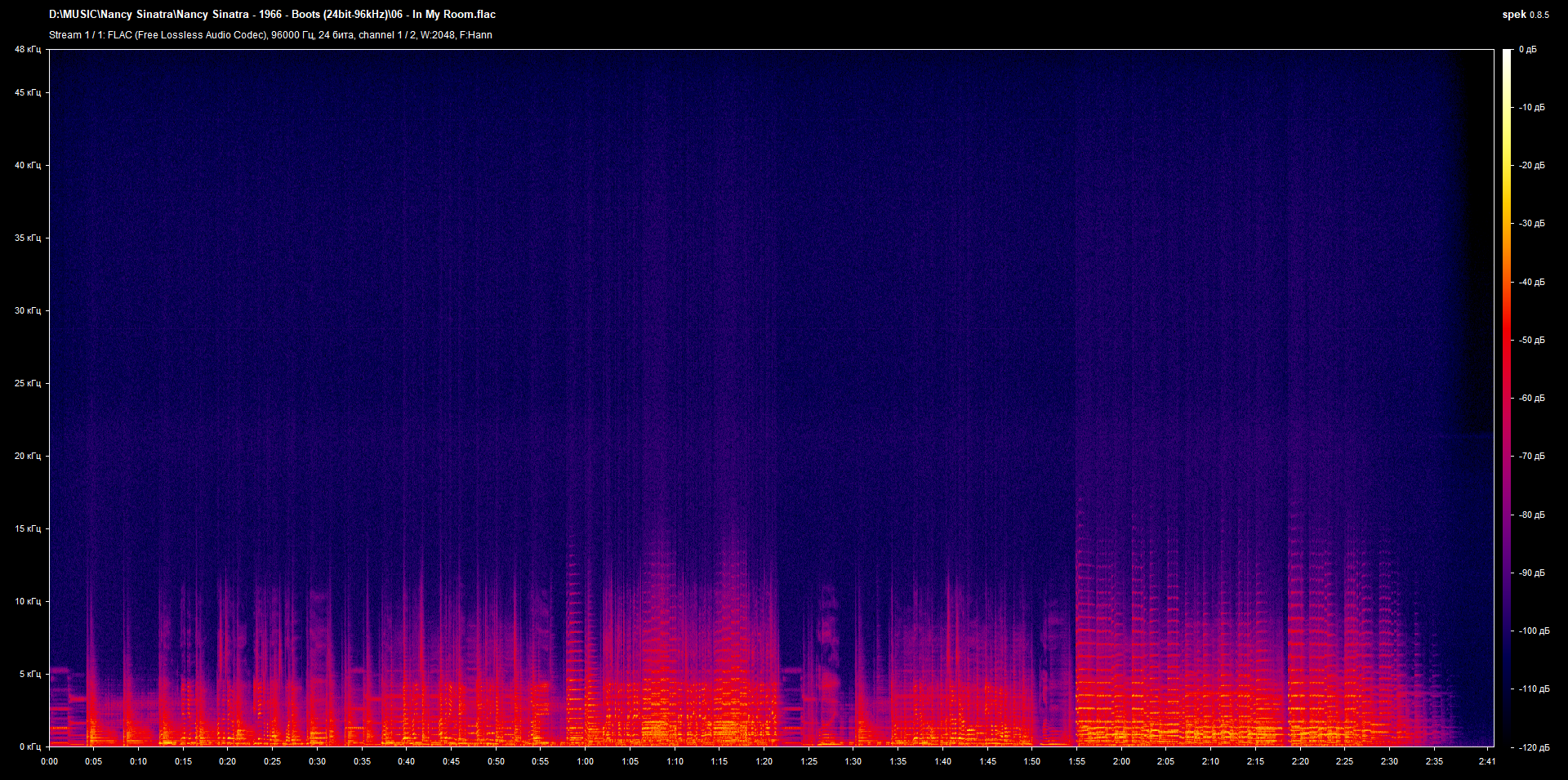Click the 15 кГц frequency axis label
Viewport: 1568px width, 780px height.
(x=28, y=529)
